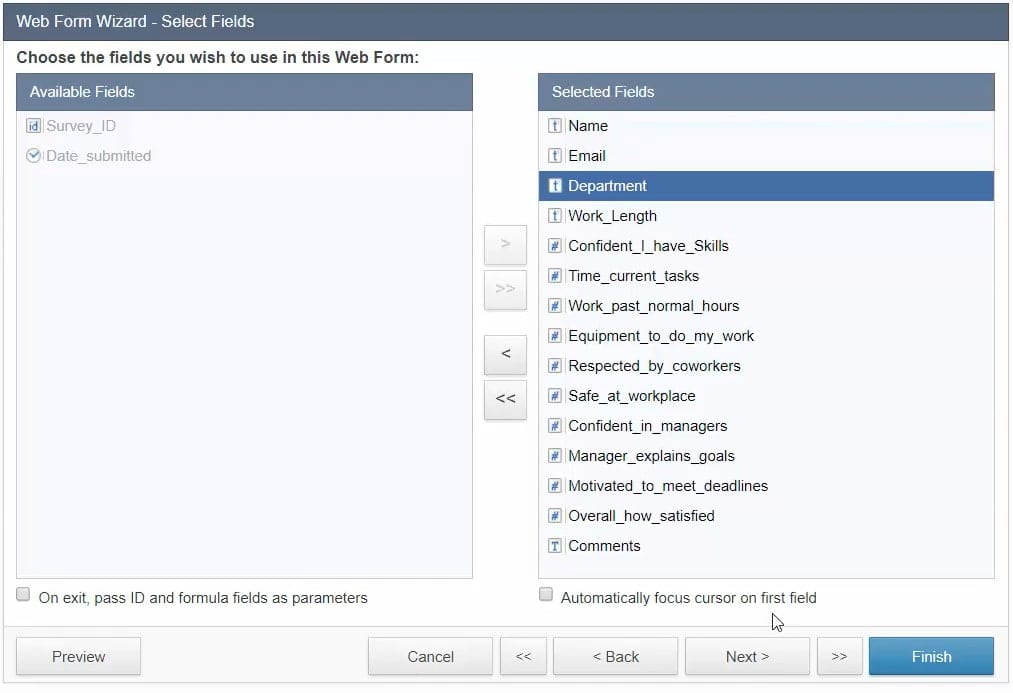Go to the next wizard step
This screenshot has width=1013, height=693.
[x=747, y=656]
